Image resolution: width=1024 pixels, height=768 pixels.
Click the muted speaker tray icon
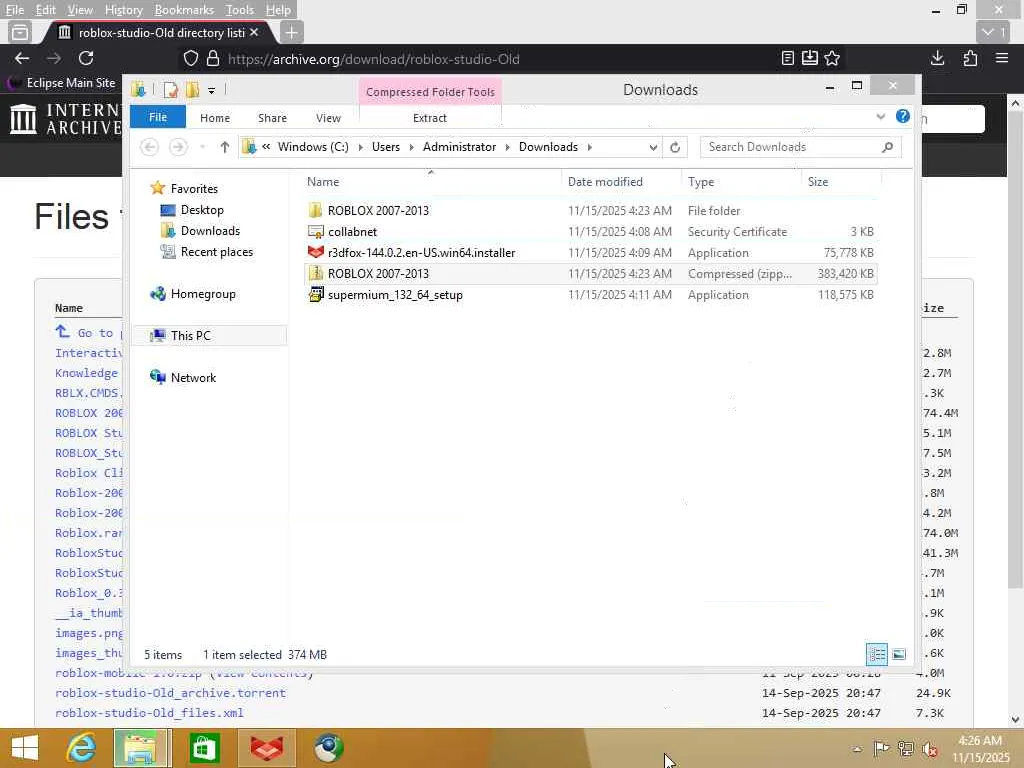(929, 748)
